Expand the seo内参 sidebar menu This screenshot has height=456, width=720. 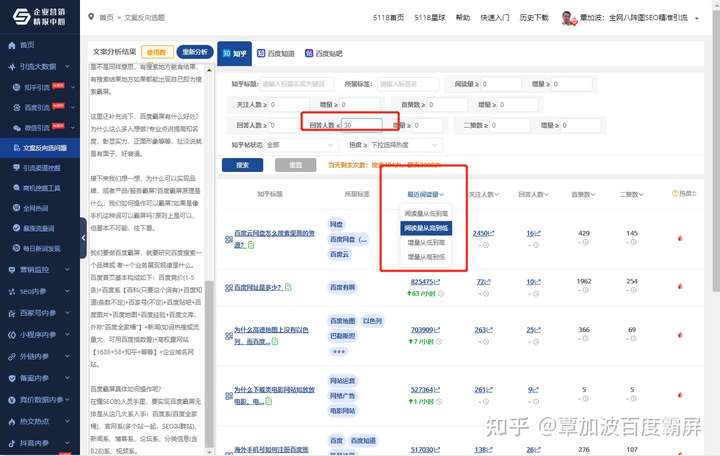[x=40, y=291]
